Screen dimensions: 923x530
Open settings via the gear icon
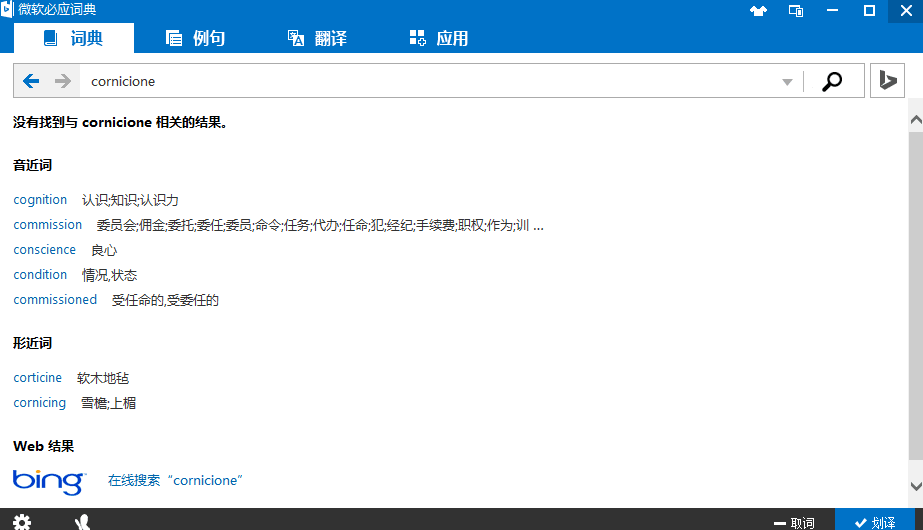click(x=22, y=522)
